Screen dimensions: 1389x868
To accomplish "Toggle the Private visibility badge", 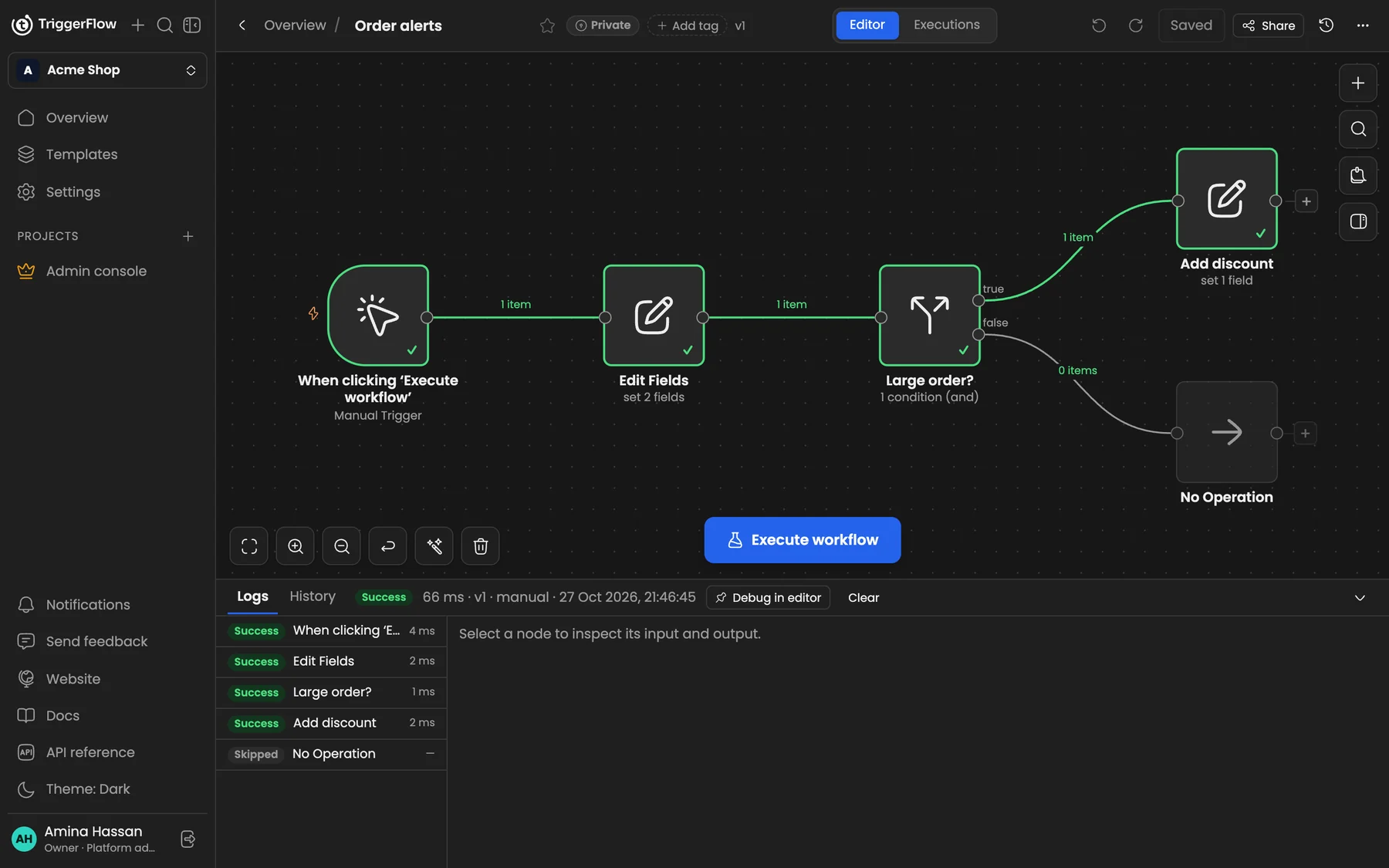I will 603,25.
